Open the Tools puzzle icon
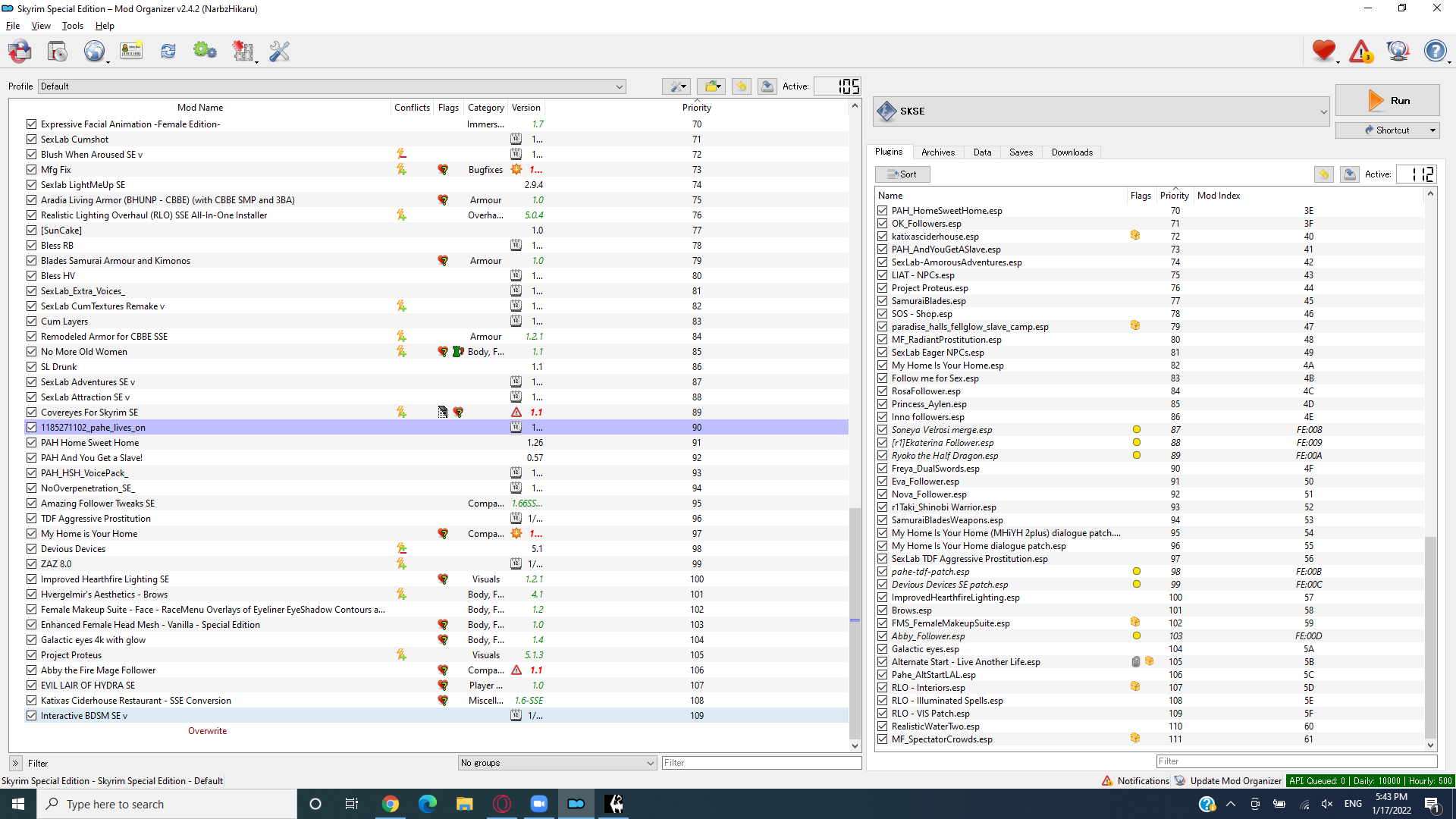Screen dimensions: 1456x819 243,52
